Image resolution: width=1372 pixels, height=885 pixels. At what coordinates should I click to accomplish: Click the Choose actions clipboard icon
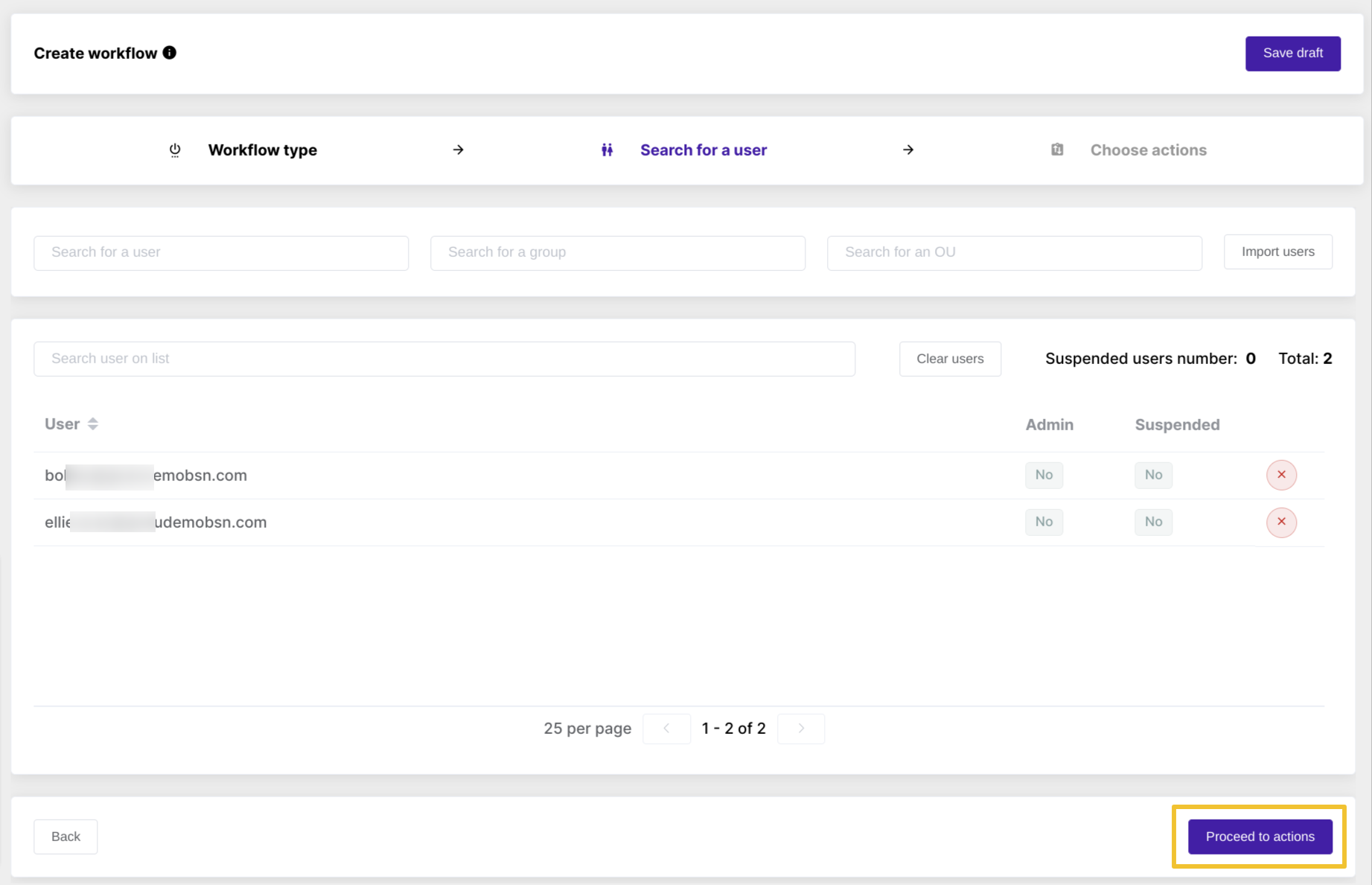point(1057,150)
